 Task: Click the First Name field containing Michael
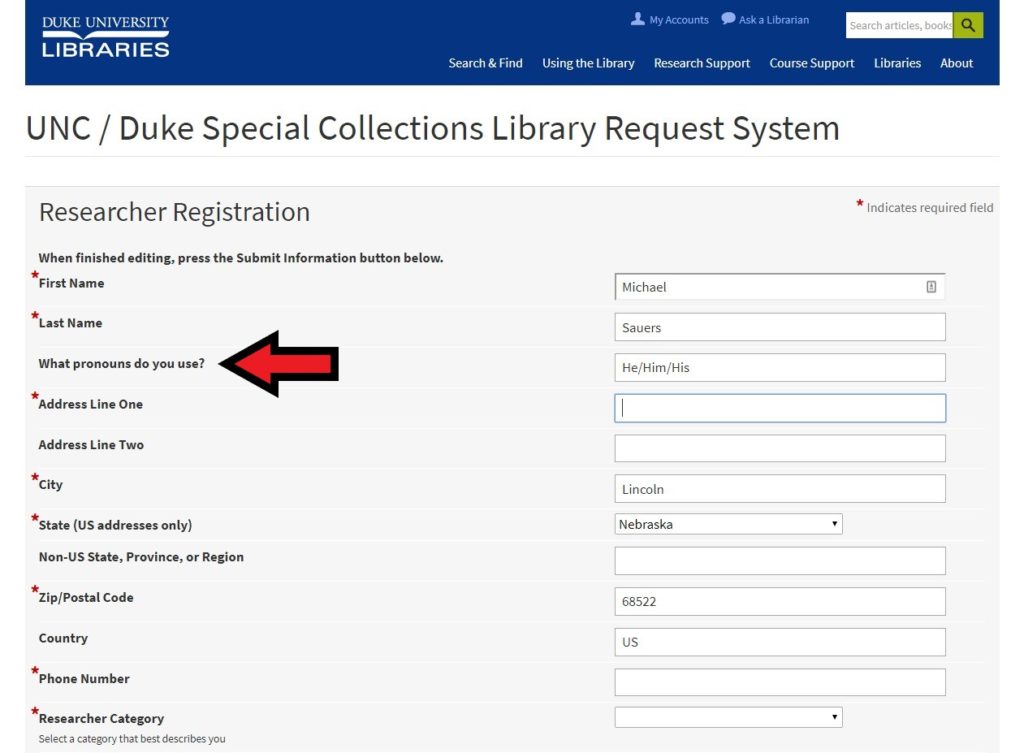(780, 287)
